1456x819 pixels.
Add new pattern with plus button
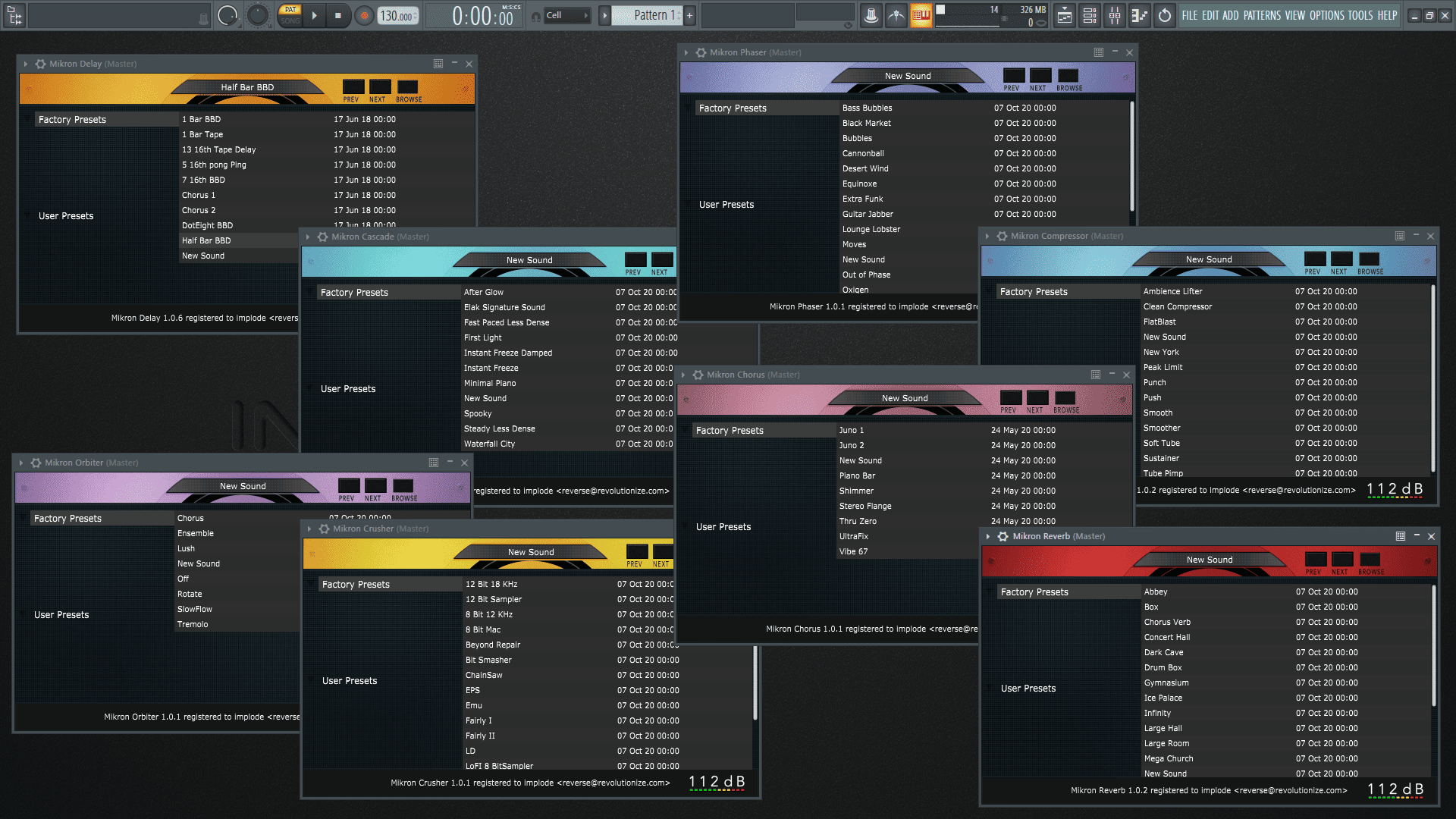pyautogui.click(x=689, y=15)
